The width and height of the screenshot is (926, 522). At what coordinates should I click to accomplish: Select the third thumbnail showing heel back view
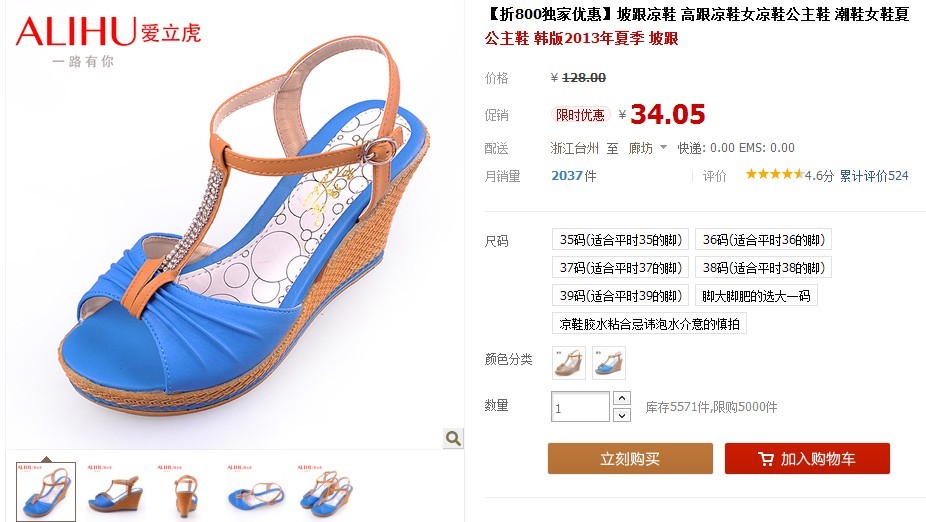[x=185, y=491]
